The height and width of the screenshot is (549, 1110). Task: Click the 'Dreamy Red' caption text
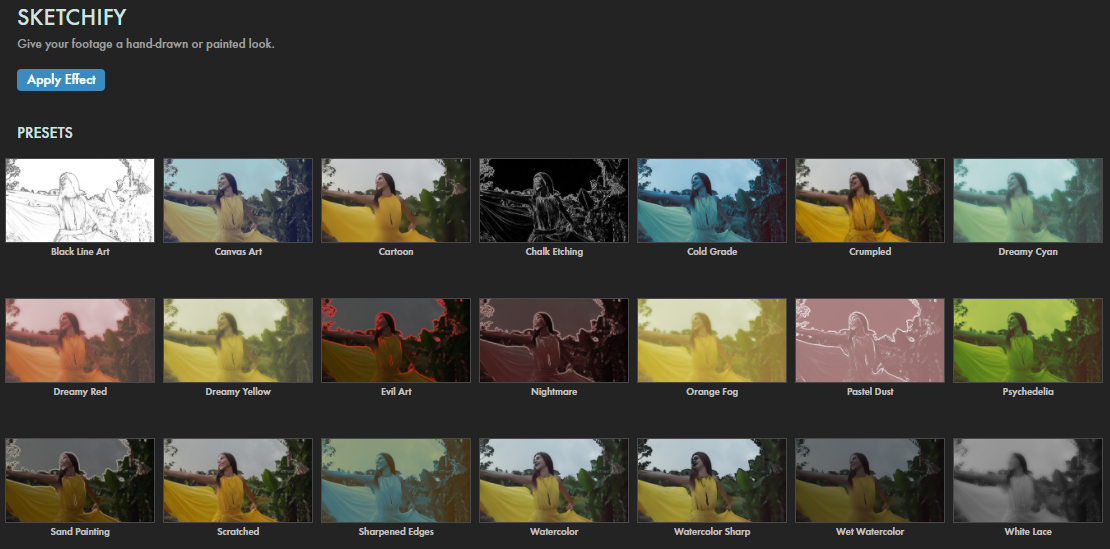80,392
